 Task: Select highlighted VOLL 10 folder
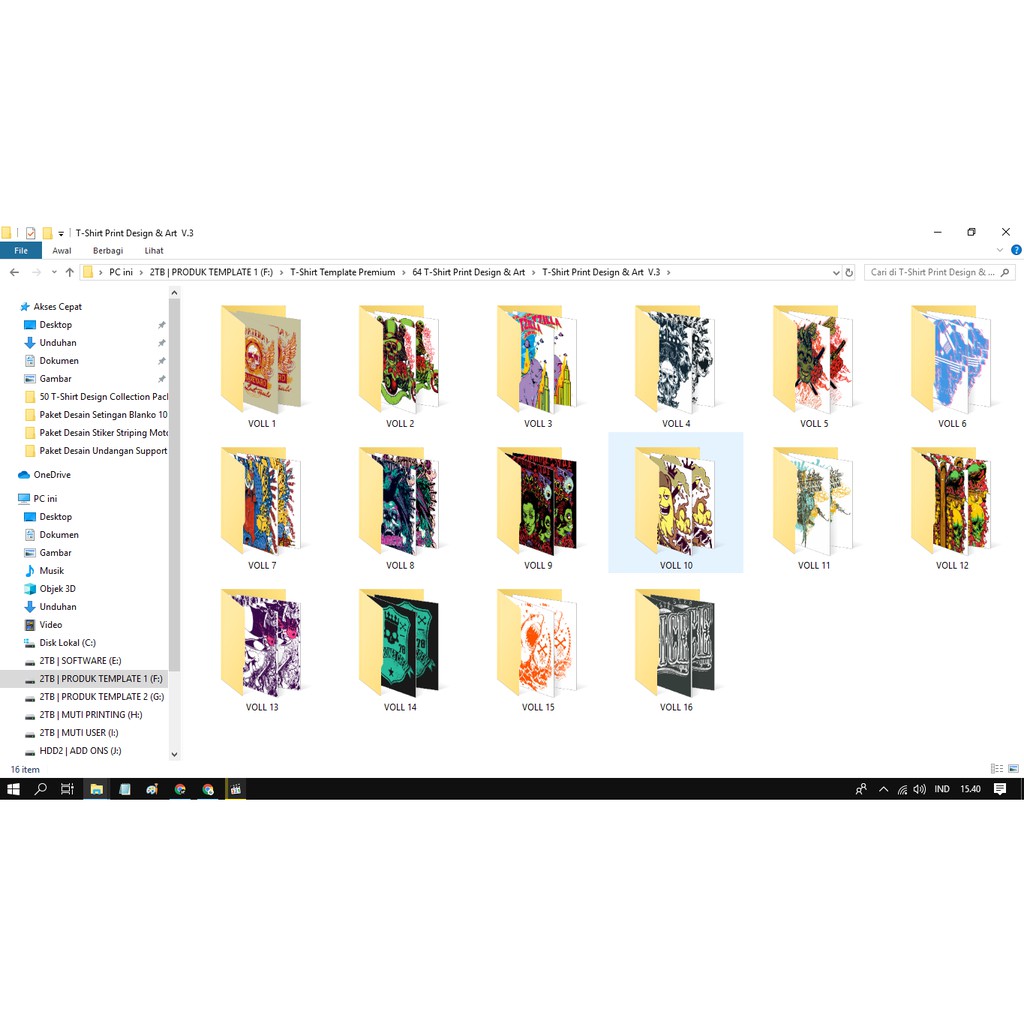676,502
